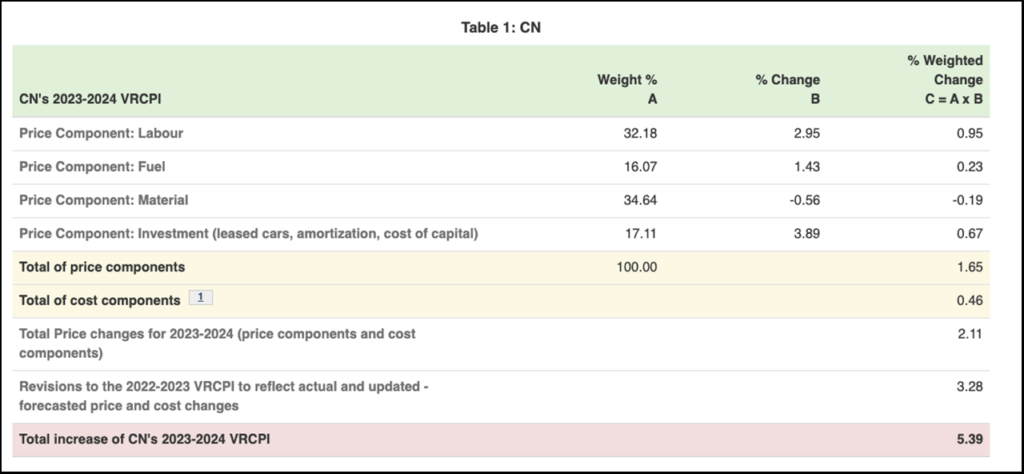The width and height of the screenshot is (1024, 474).
Task: Open footnote 1 beside Total of cost components
Action: [200, 299]
